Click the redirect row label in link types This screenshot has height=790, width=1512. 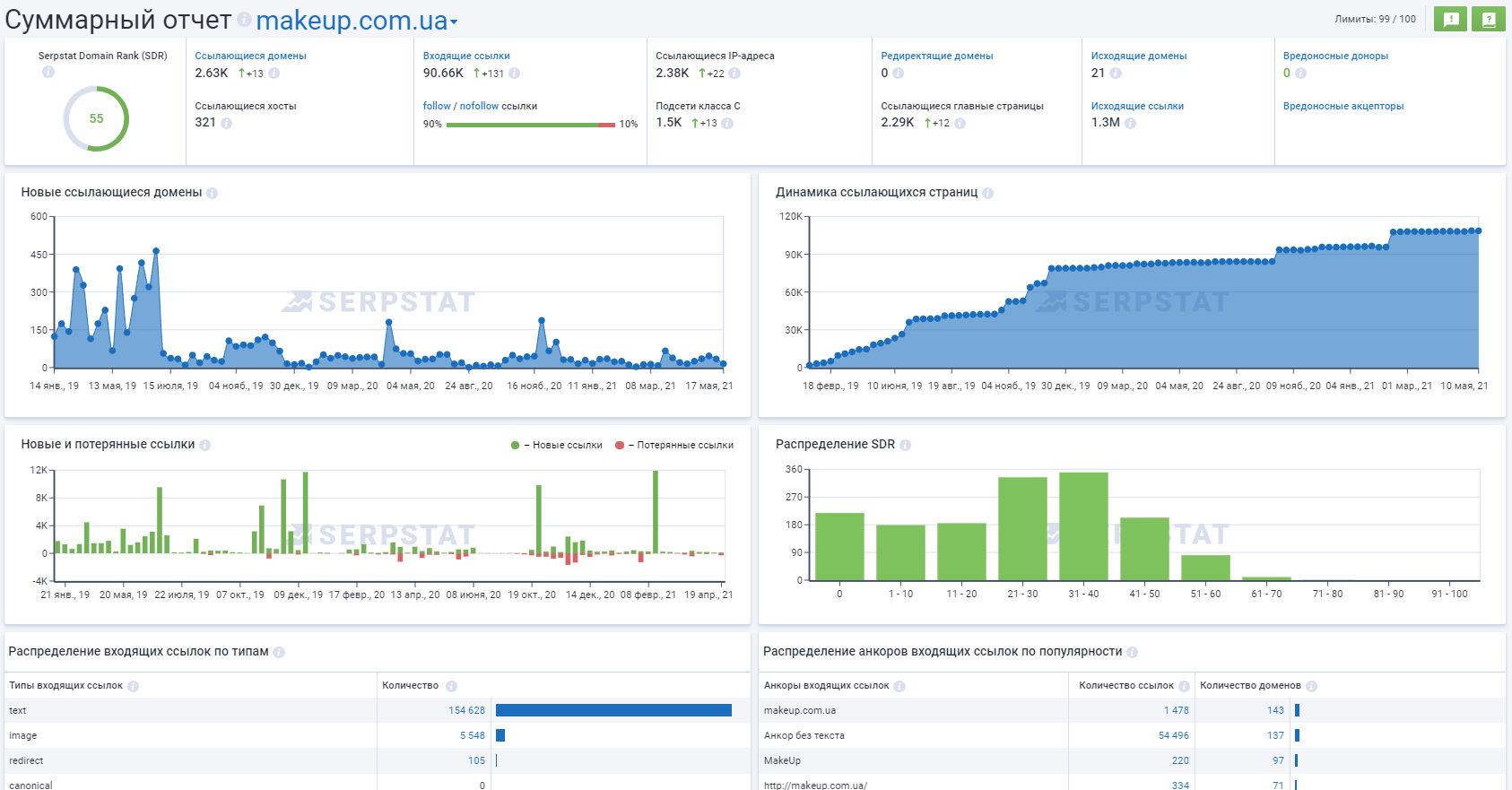click(x=26, y=760)
